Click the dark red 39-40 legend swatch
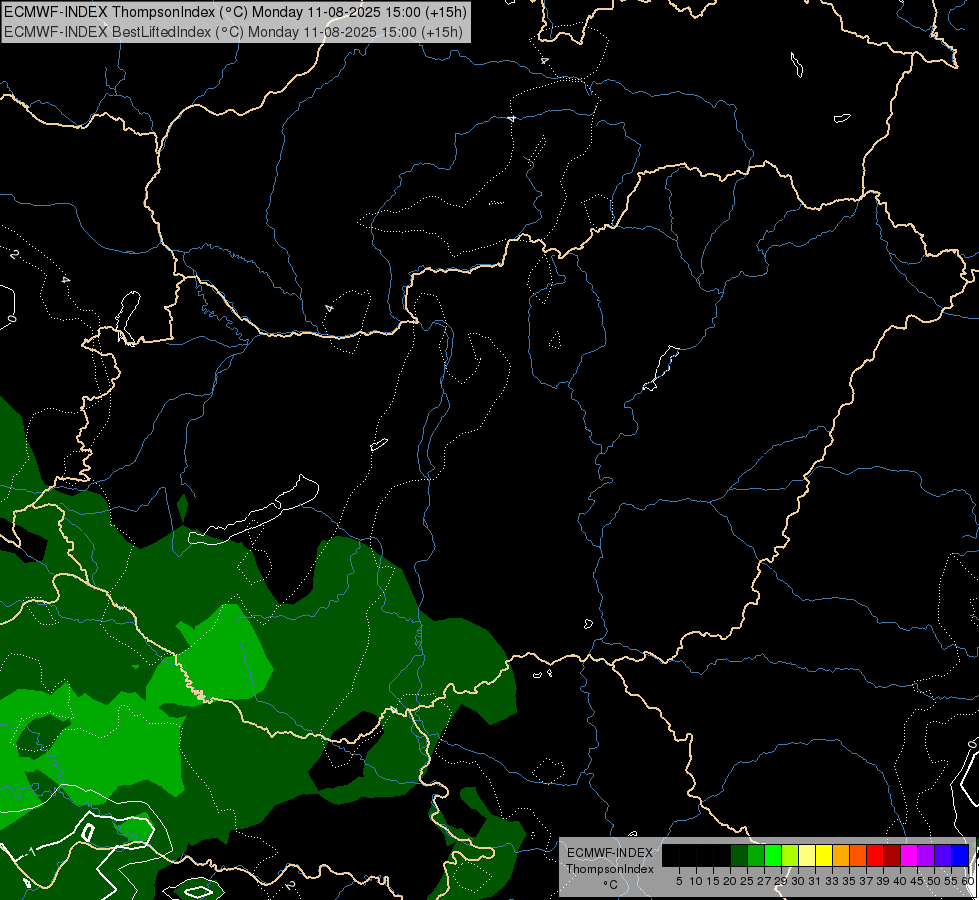979x900 pixels. 892,856
